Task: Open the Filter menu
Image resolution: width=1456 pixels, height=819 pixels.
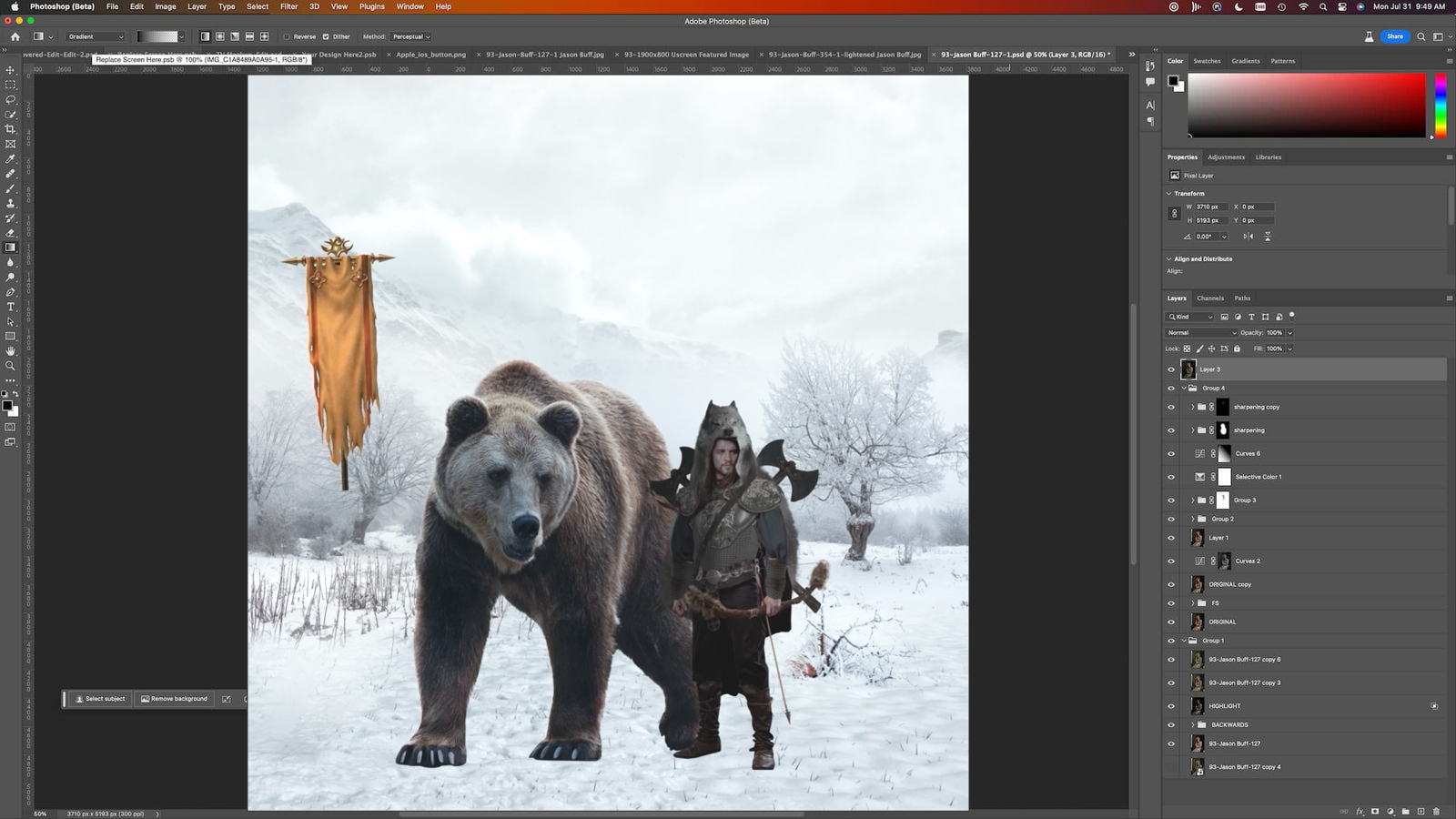Action: tap(288, 6)
